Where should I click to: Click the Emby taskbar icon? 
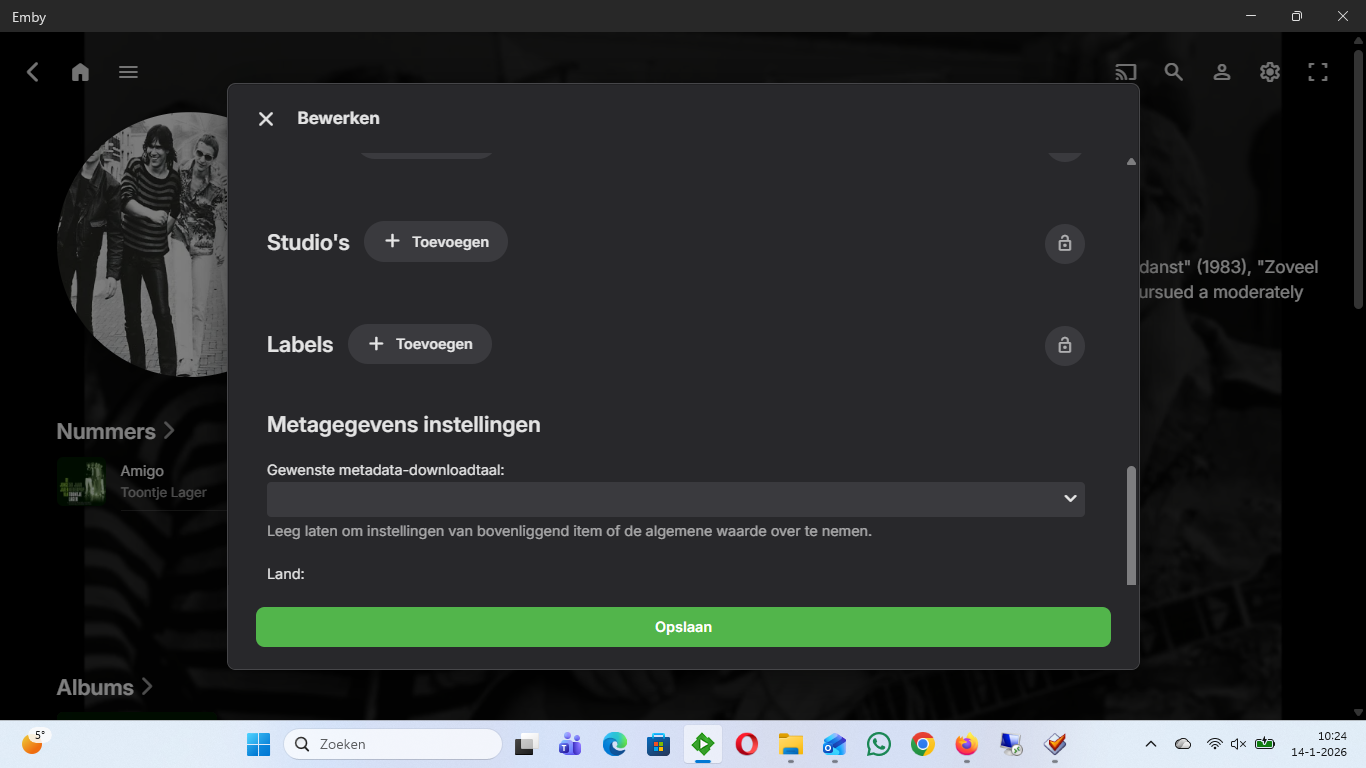point(703,744)
